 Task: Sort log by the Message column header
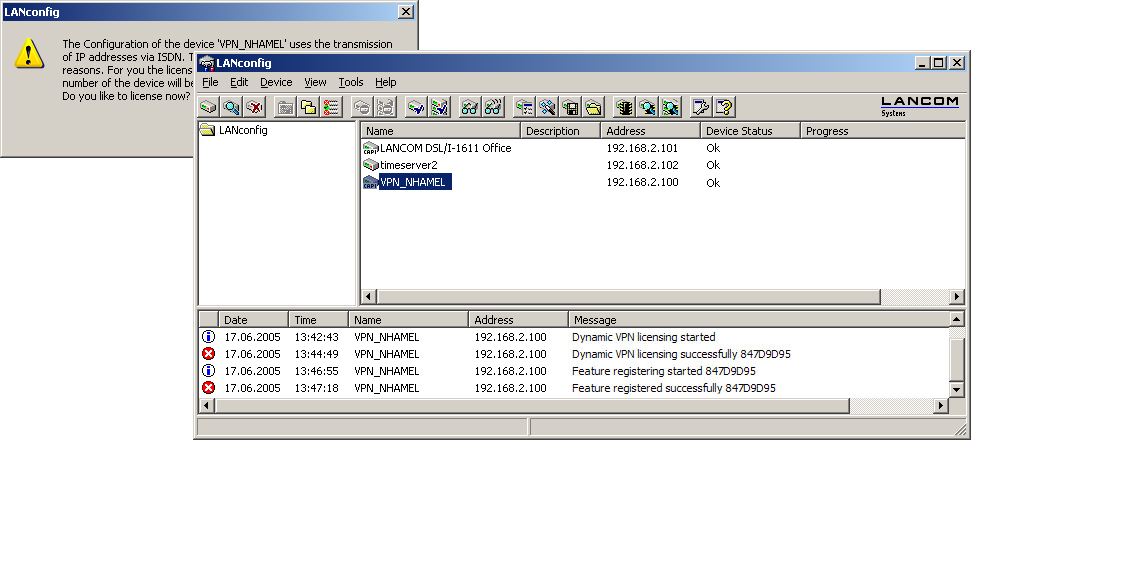(758, 320)
